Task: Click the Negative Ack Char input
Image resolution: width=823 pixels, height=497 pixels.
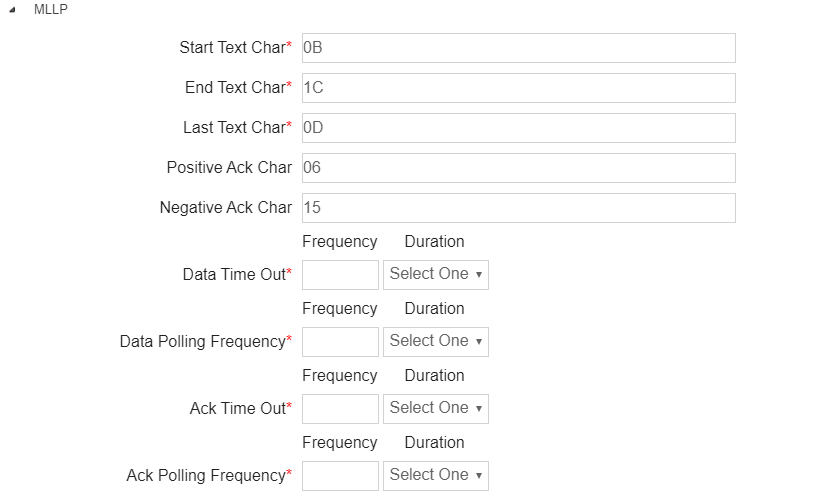Action: pos(518,208)
